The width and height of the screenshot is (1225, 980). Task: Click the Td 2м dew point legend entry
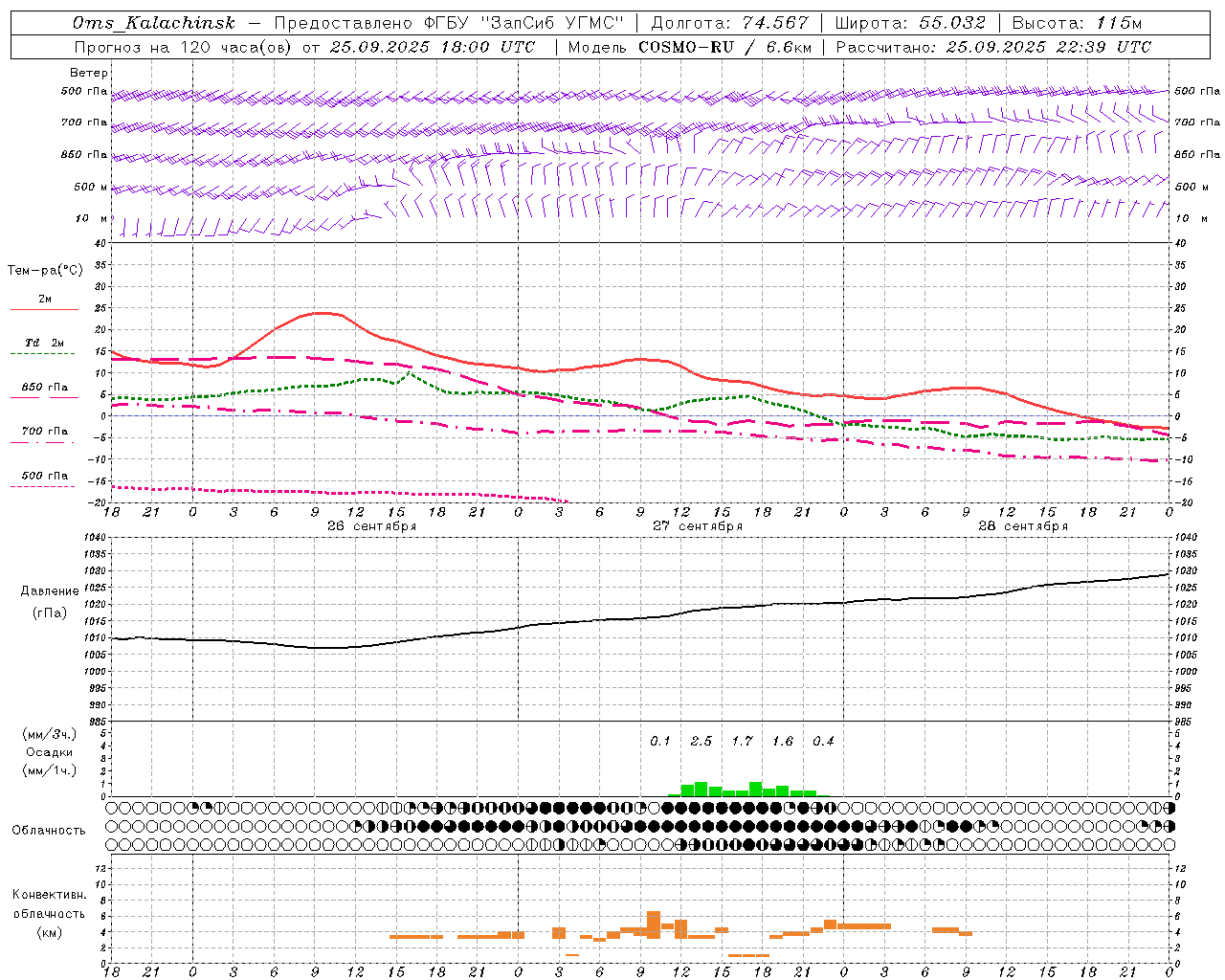pyautogui.click(x=44, y=346)
